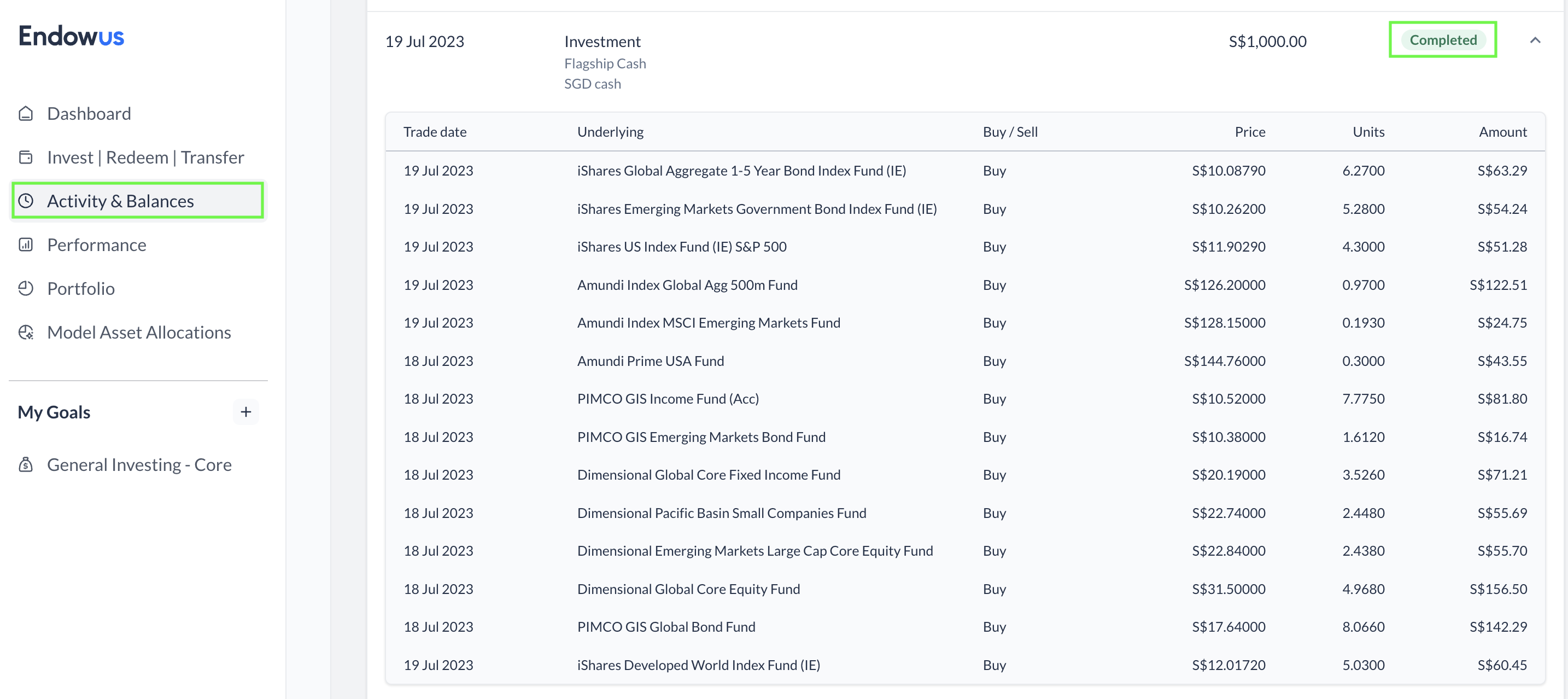The image size is (1568, 699).
Task: Click the General Investing money bag icon
Action: (26, 464)
